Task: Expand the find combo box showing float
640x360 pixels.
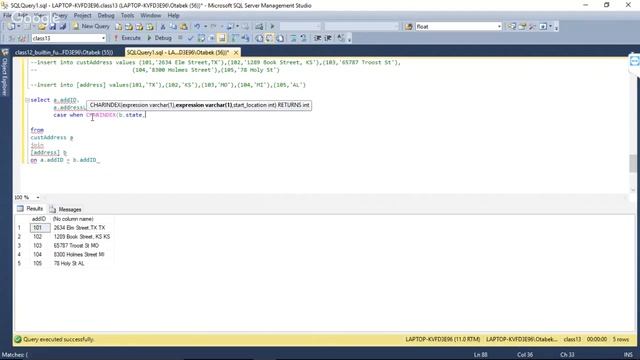Action: (499, 27)
